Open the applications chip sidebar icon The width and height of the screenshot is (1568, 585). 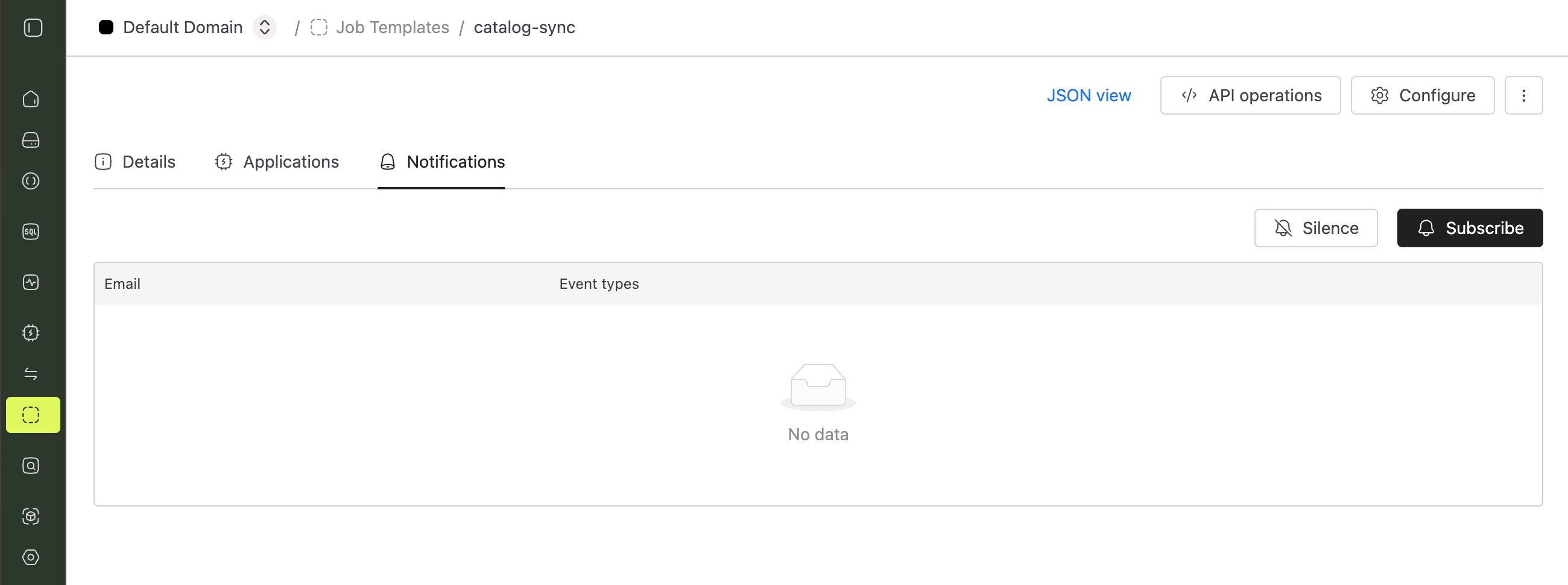click(31, 333)
